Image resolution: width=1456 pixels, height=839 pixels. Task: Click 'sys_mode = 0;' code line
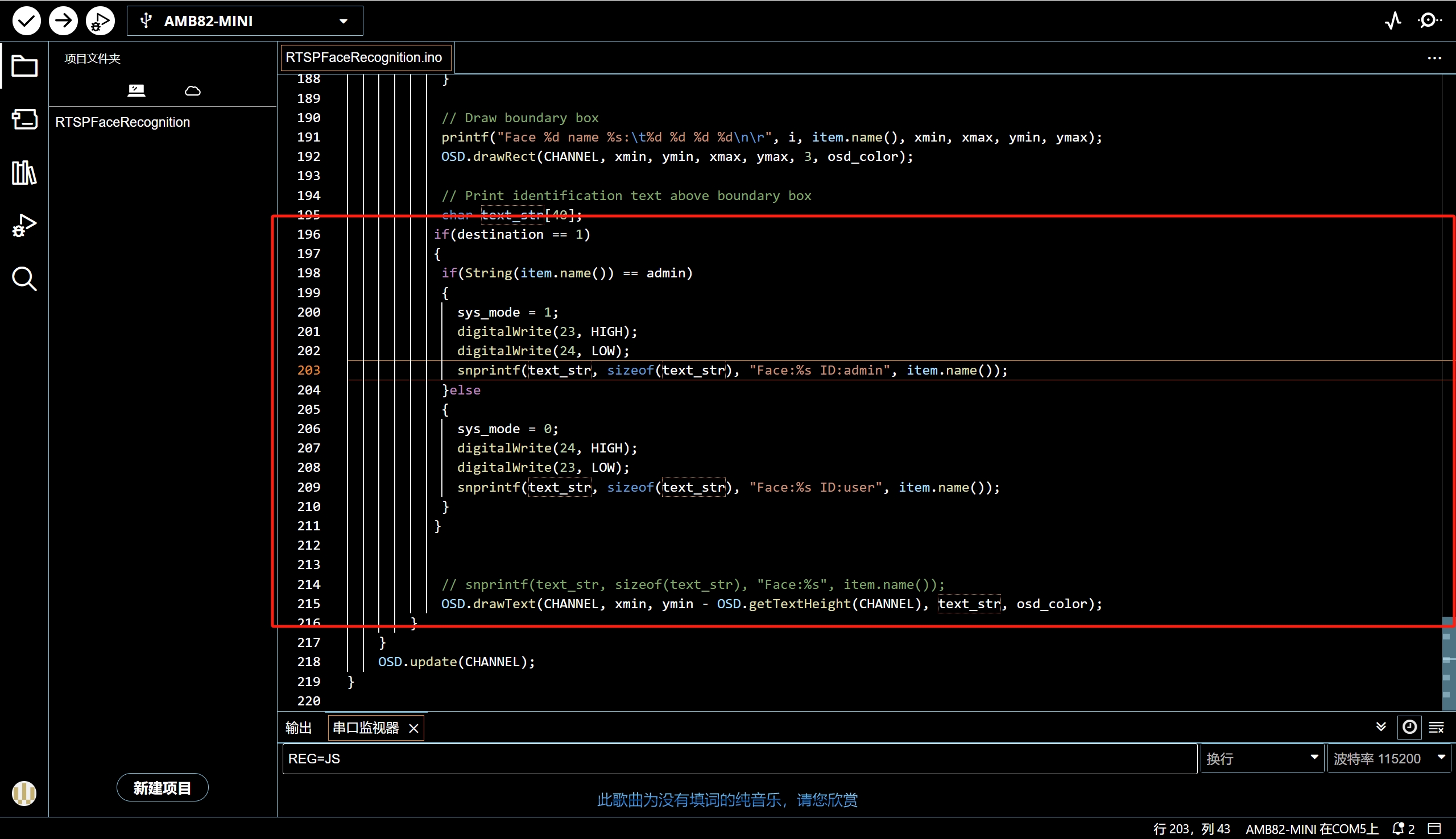(507, 429)
